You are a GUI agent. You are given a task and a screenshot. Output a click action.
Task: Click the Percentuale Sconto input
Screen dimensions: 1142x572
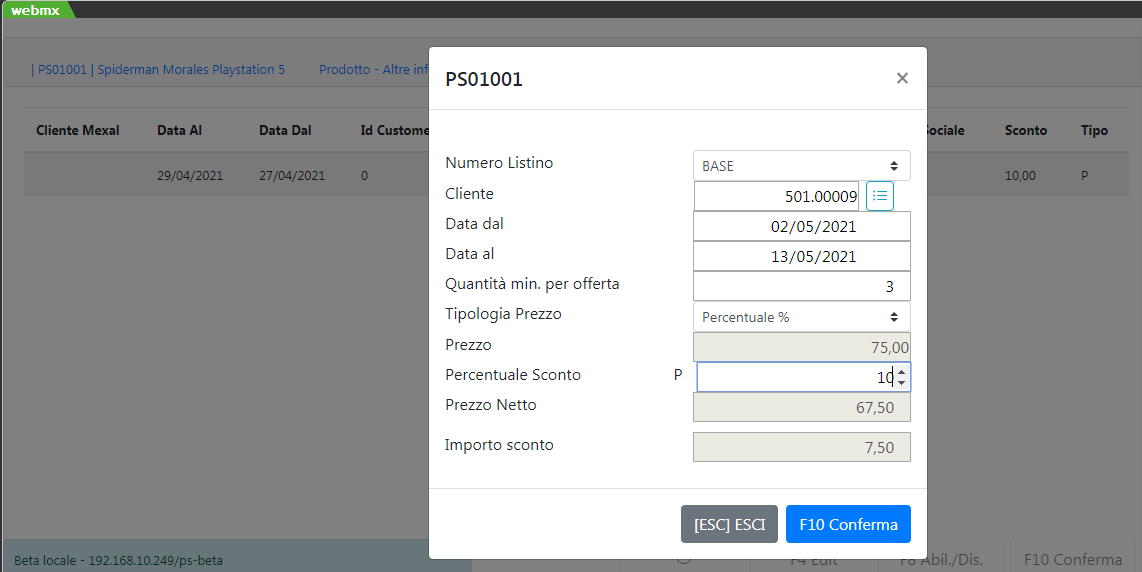tap(794, 377)
